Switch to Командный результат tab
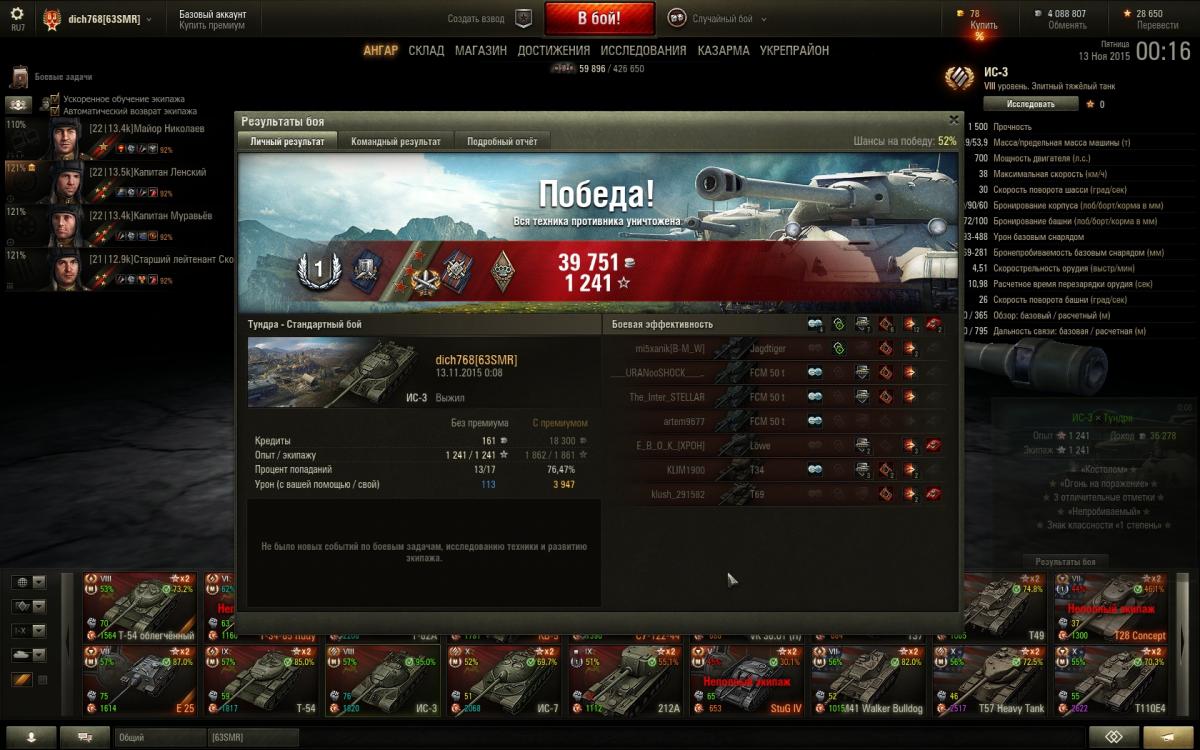This screenshot has width=1200, height=750. (395, 141)
